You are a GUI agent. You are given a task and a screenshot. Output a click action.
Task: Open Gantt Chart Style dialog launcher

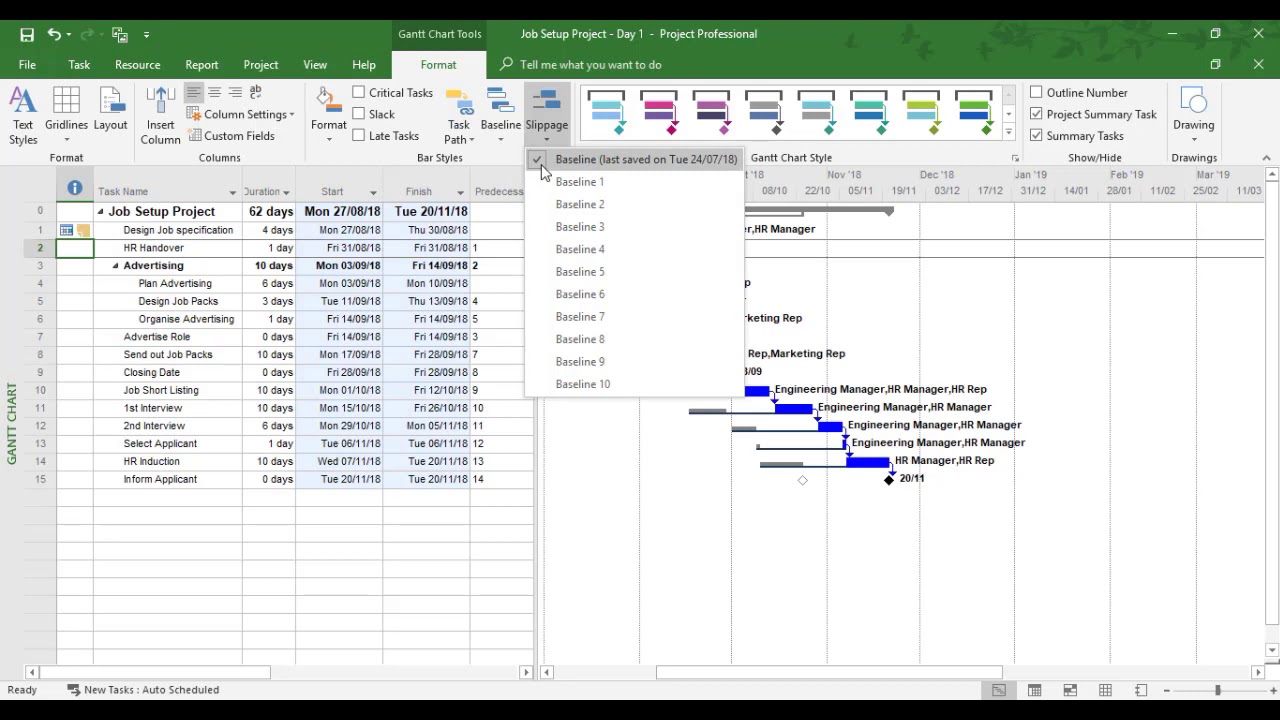click(1015, 158)
